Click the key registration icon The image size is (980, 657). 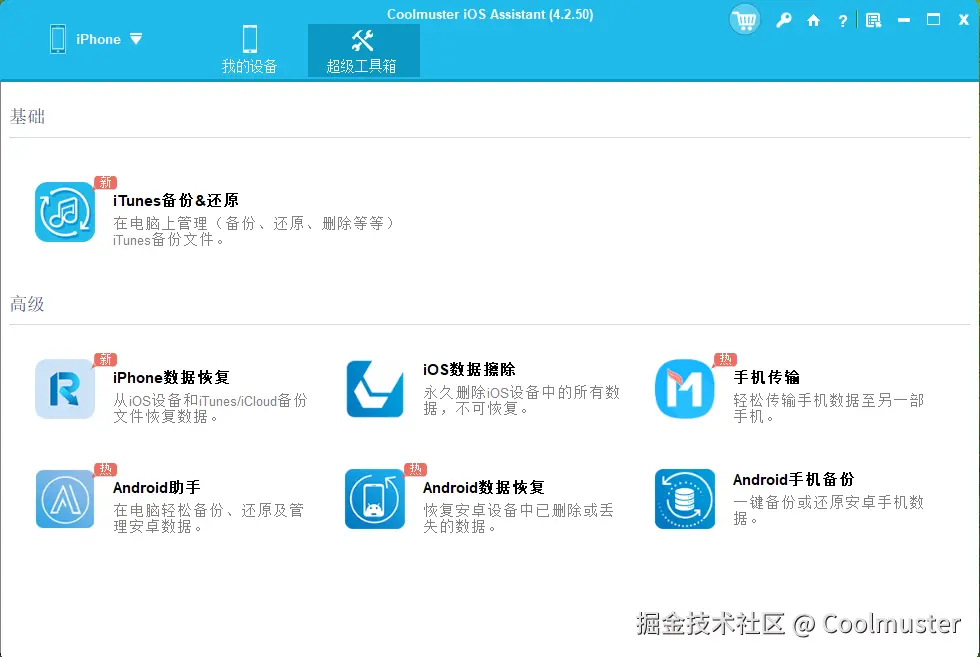click(x=784, y=19)
